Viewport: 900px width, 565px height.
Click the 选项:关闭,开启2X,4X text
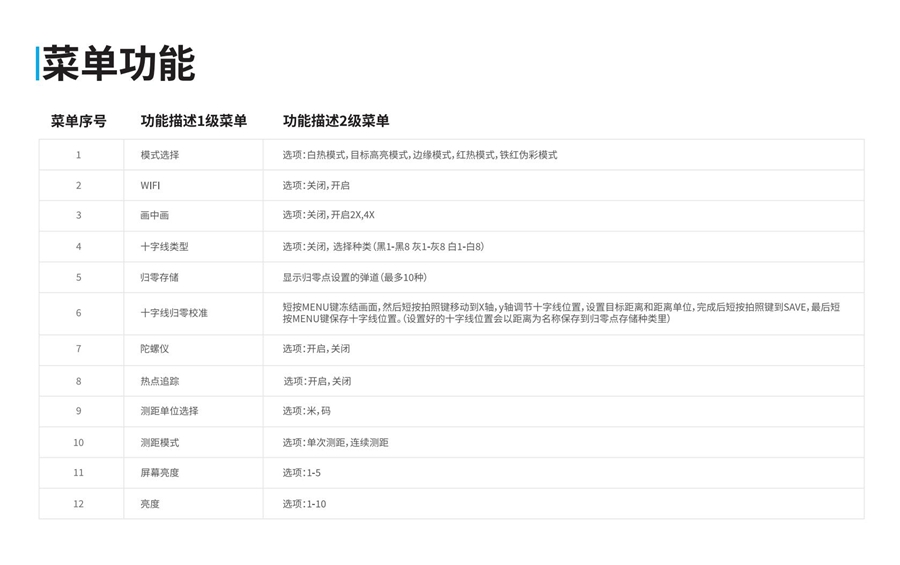click(328, 215)
